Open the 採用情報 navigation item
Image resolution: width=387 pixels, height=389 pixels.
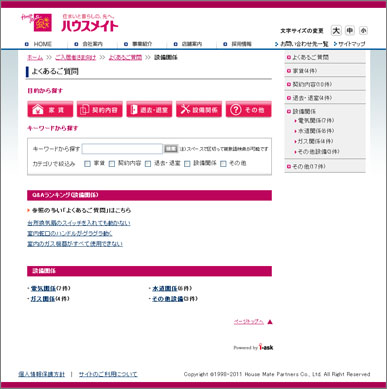click(x=238, y=44)
